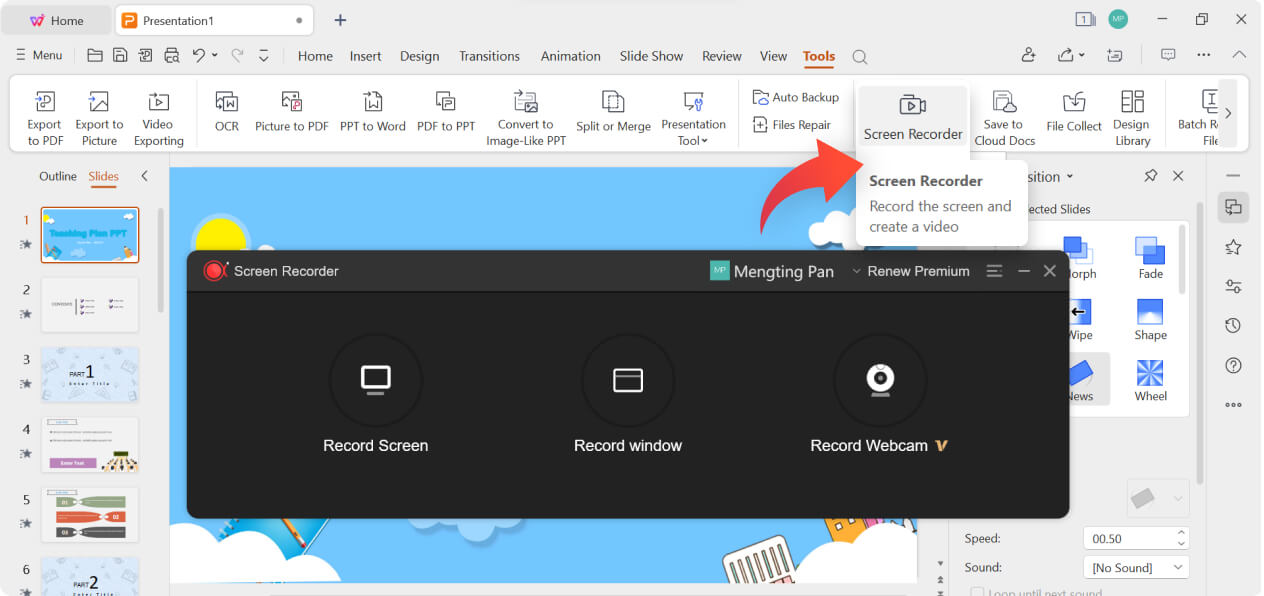Click Picture to PDF icon
This screenshot has width=1264, height=596.
pos(291,102)
